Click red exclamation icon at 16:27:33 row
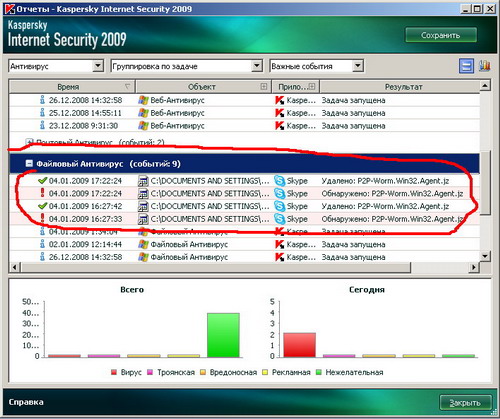This screenshot has height=419, width=500. pyautogui.click(x=42, y=218)
